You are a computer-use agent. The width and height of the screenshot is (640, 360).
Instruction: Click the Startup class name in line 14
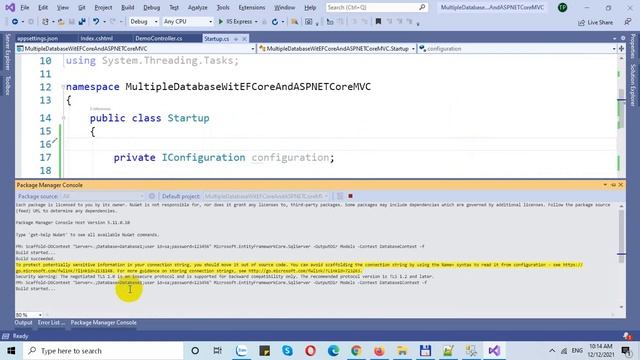click(x=188, y=118)
